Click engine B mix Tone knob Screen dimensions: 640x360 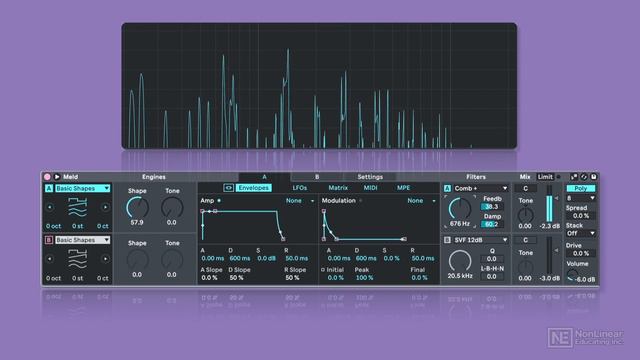tap(525, 267)
